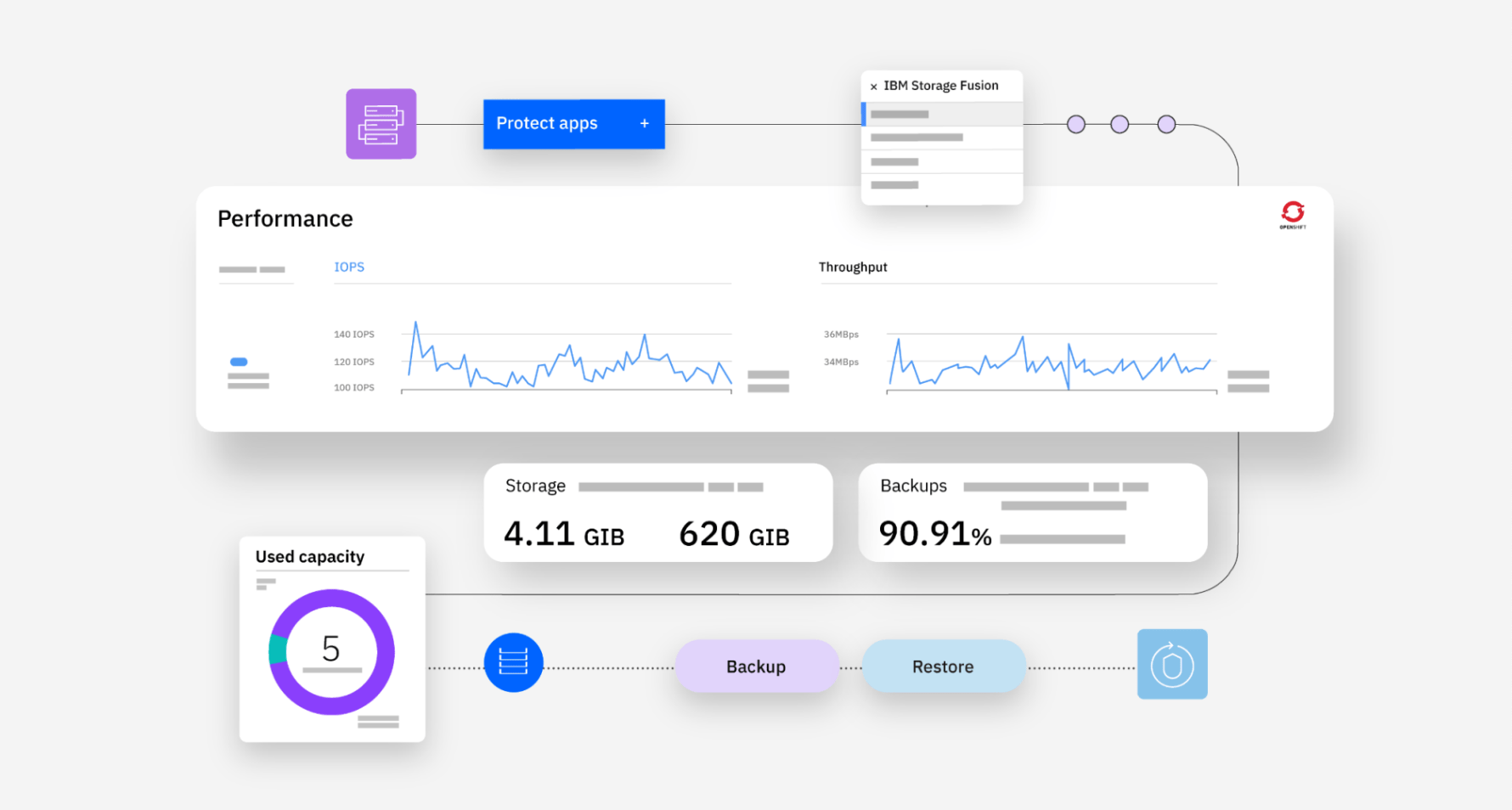
Task: Click the 34MBps axis label
Action: click(841, 362)
